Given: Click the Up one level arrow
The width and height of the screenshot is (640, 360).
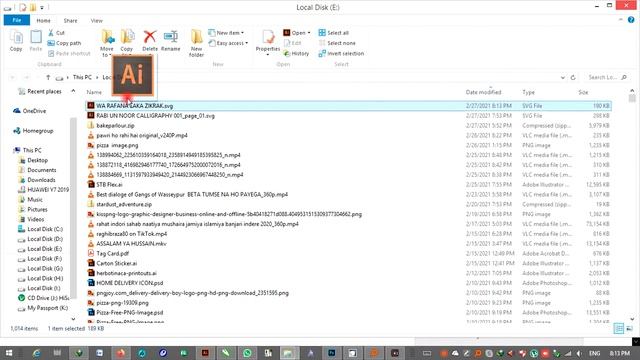Looking at the screenshot, I should [x=48, y=77].
